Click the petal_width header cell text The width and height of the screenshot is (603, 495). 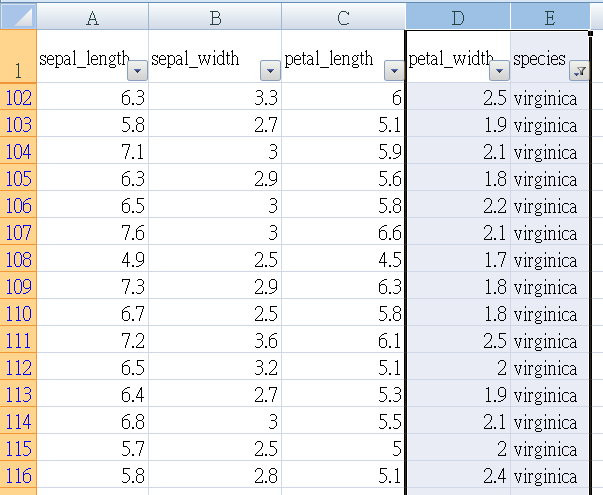tap(450, 59)
